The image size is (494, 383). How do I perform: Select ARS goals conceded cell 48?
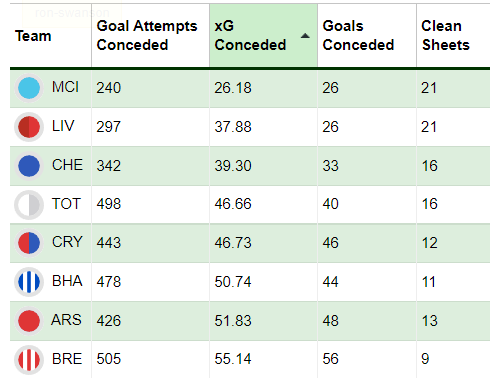330,321
